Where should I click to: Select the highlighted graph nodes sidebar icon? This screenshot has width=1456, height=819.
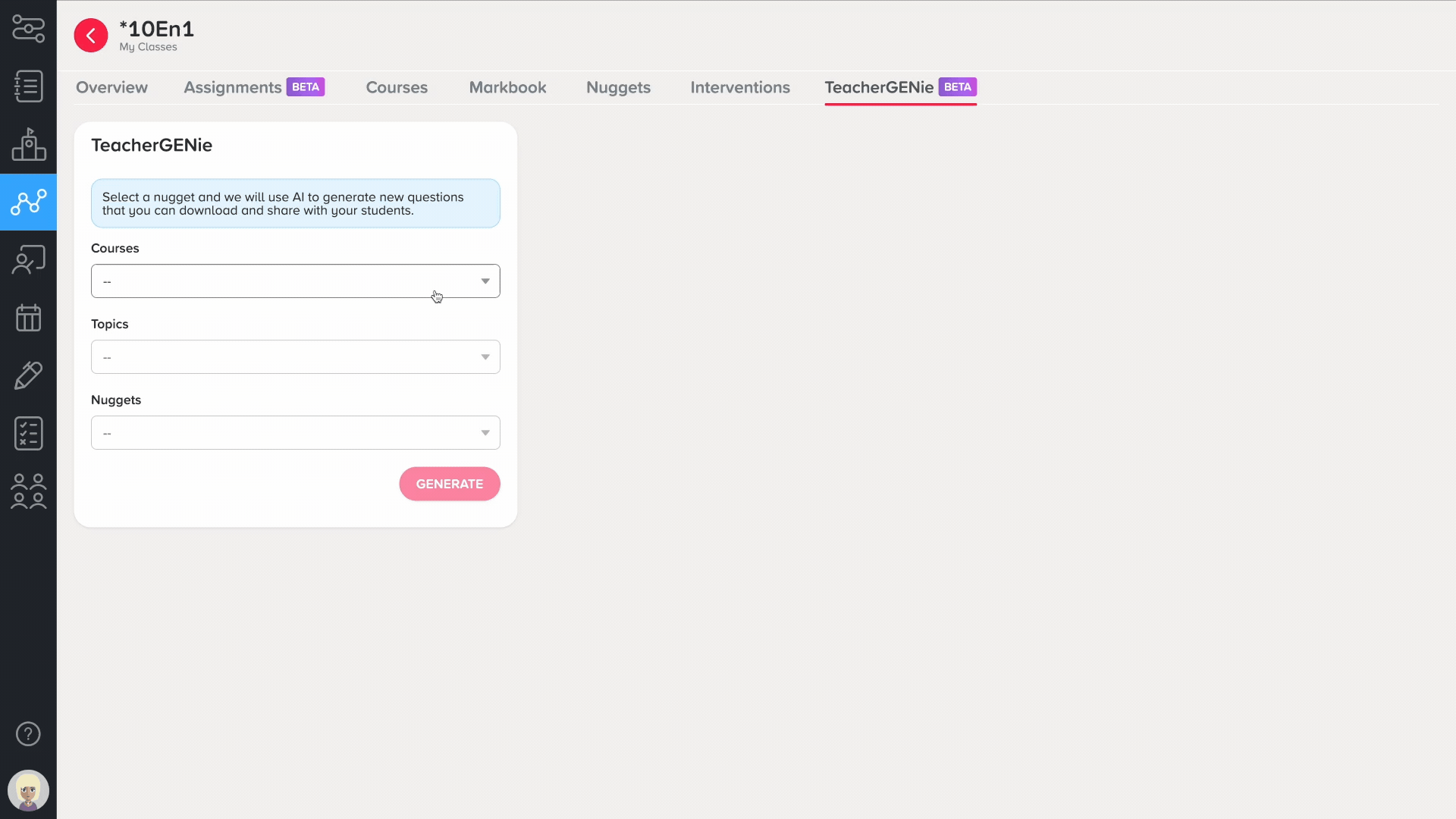point(28,202)
